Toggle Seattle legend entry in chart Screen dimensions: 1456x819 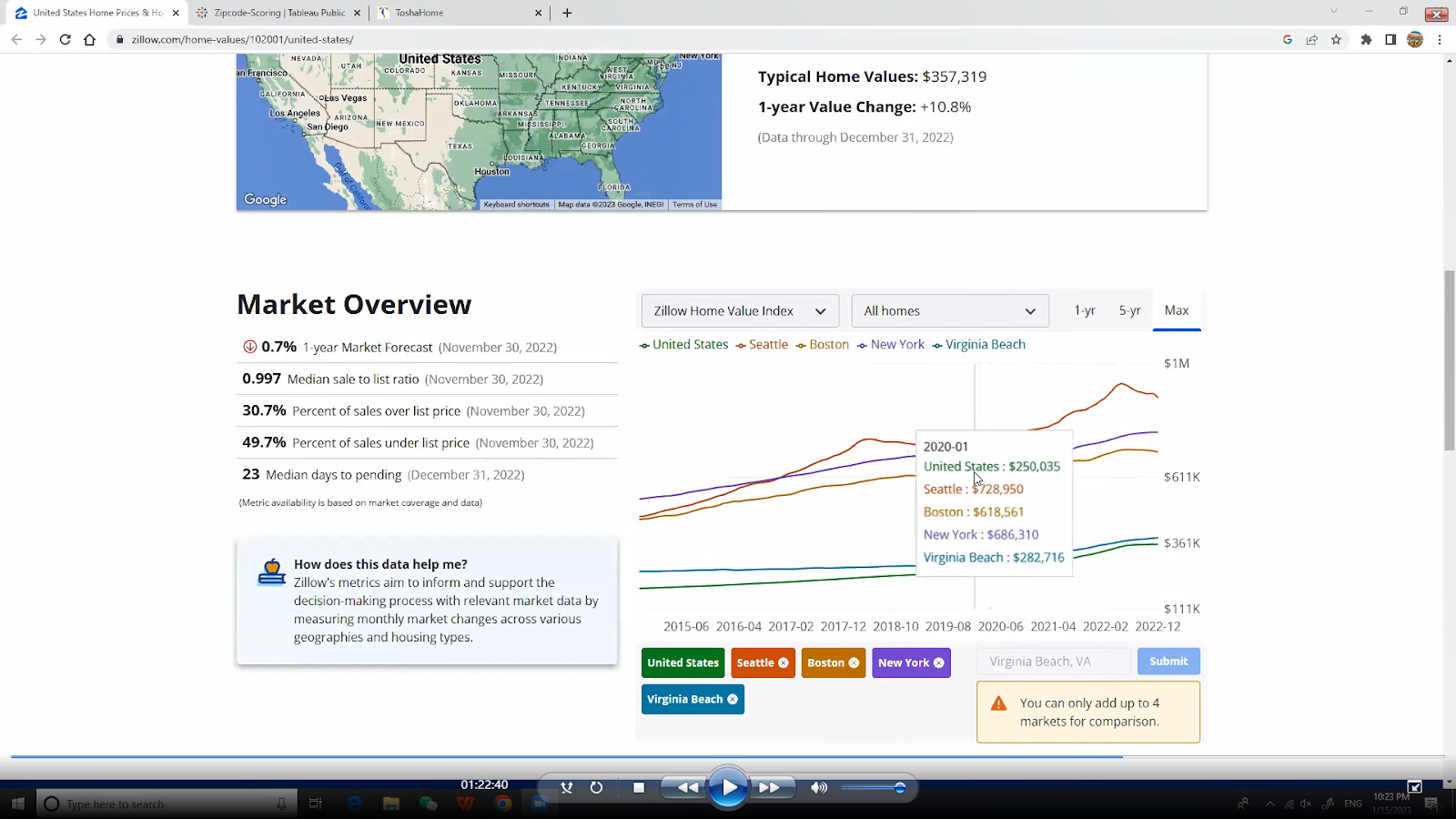click(x=762, y=344)
